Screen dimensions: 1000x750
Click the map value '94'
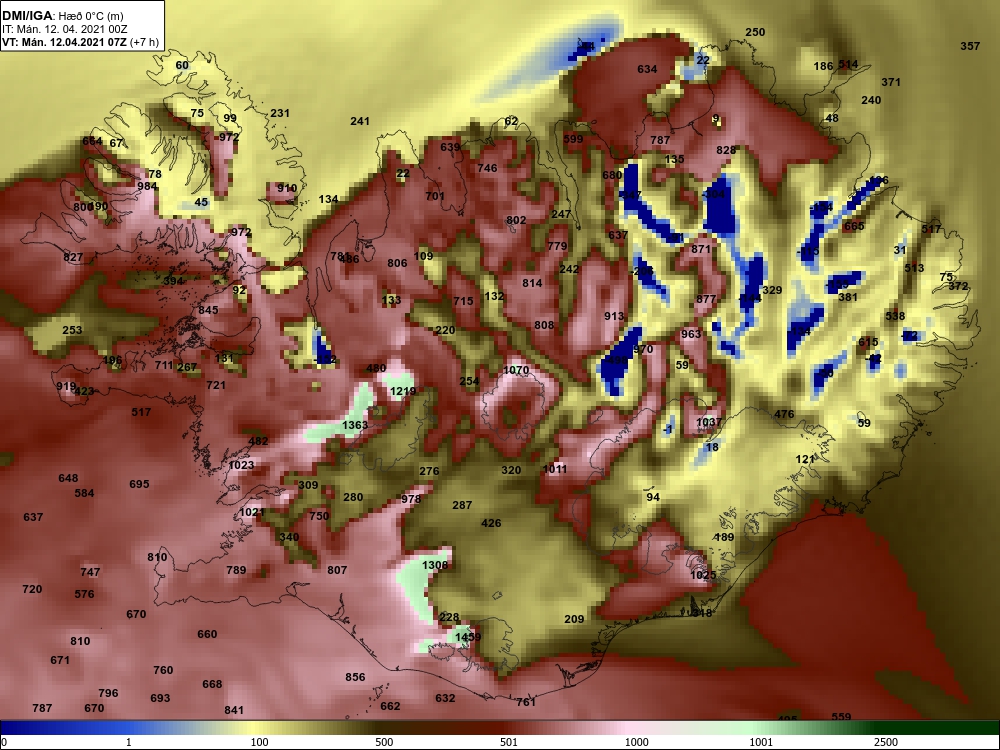click(x=653, y=497)
